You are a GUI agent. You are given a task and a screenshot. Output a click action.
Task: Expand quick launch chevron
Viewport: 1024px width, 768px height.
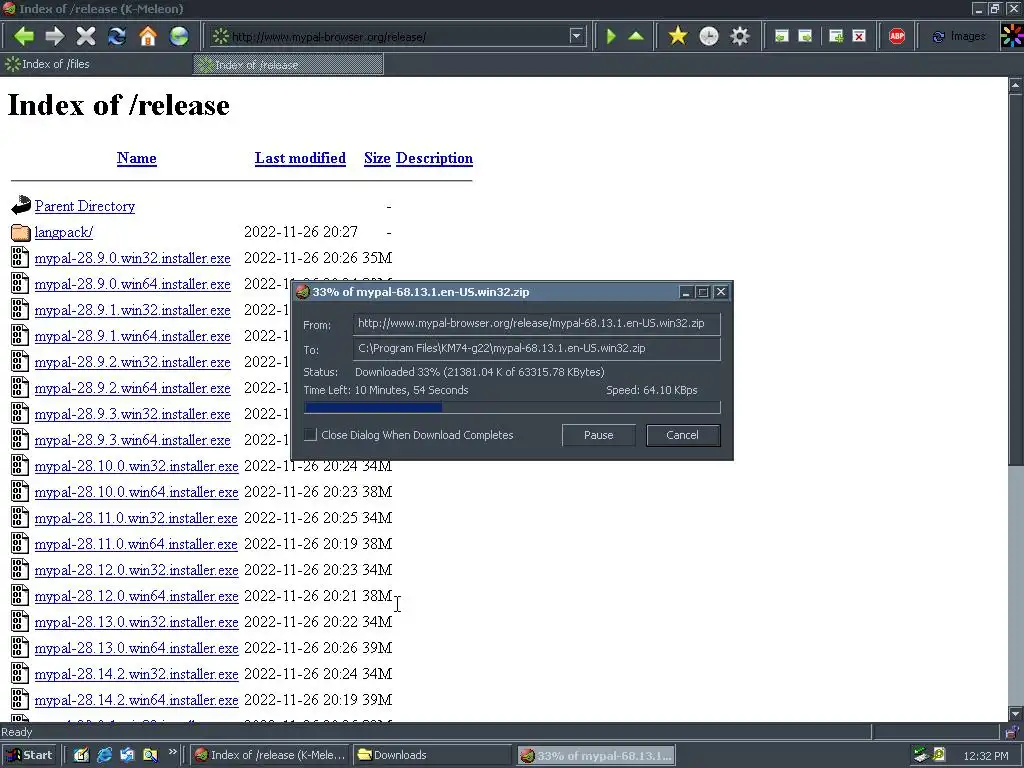point(172,752)
